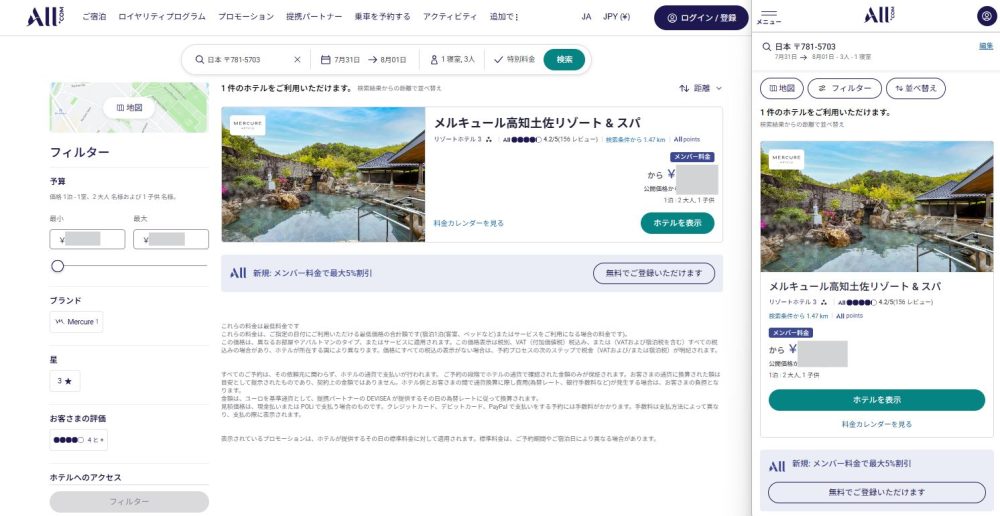Select Mercure brand filter

tap(77, 321)
